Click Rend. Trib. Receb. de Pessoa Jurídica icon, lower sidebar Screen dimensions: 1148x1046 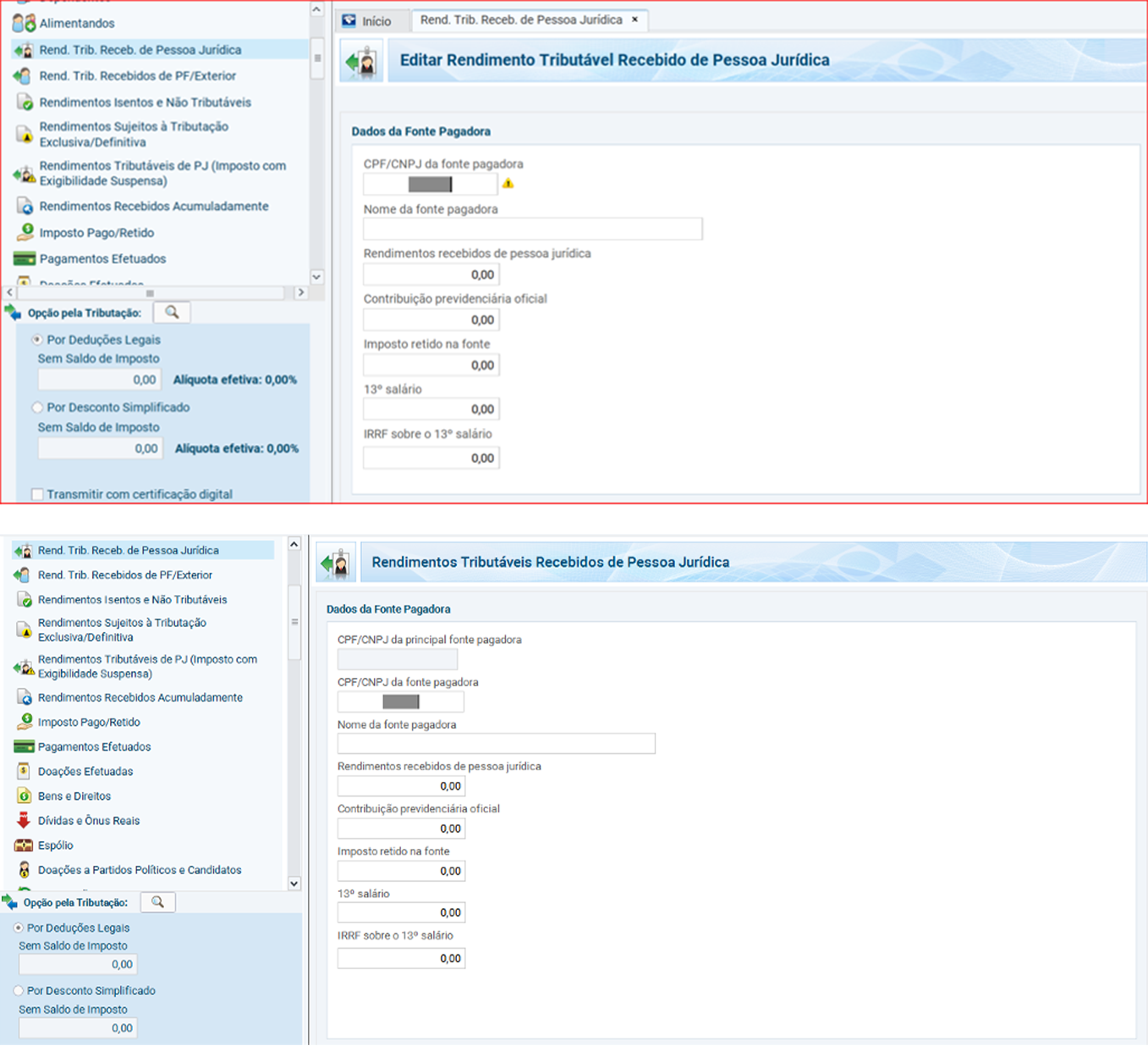pyautogui.click(x=23, y=551)
